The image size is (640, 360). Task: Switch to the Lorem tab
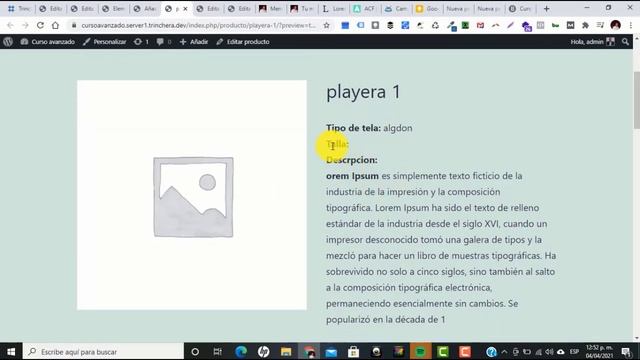point(333,9)
